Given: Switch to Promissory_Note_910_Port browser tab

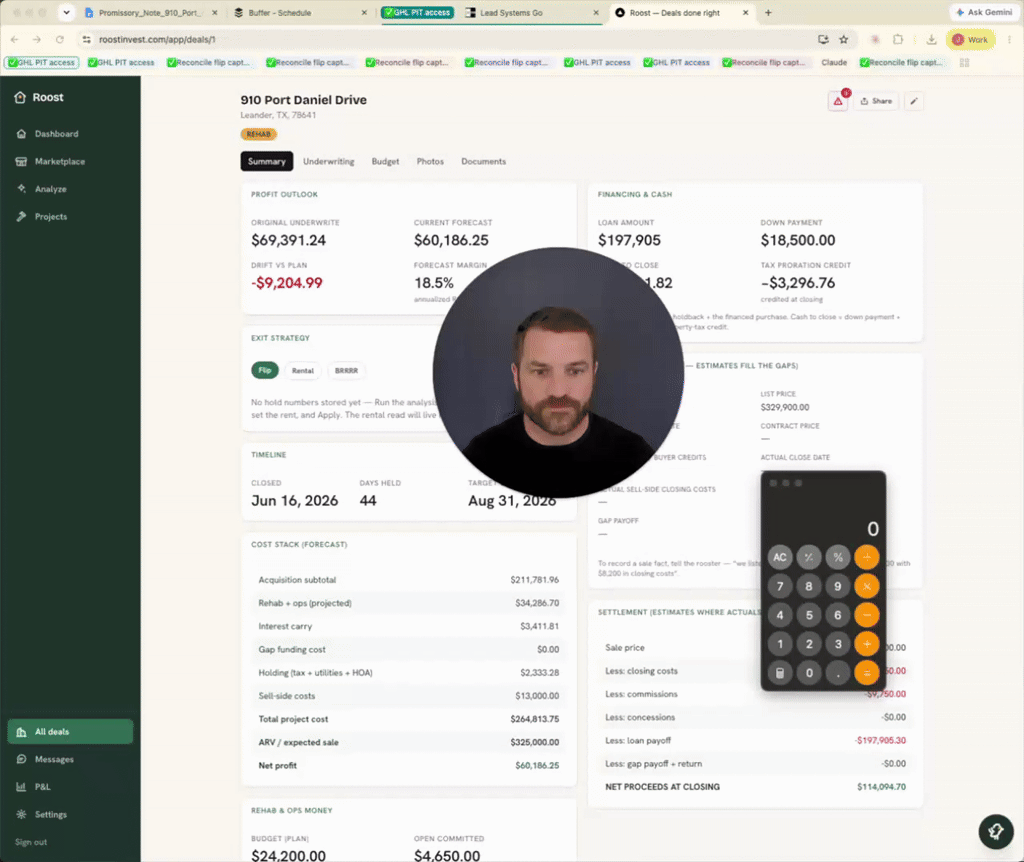Looking at the screenshot, I should (150, 12).
